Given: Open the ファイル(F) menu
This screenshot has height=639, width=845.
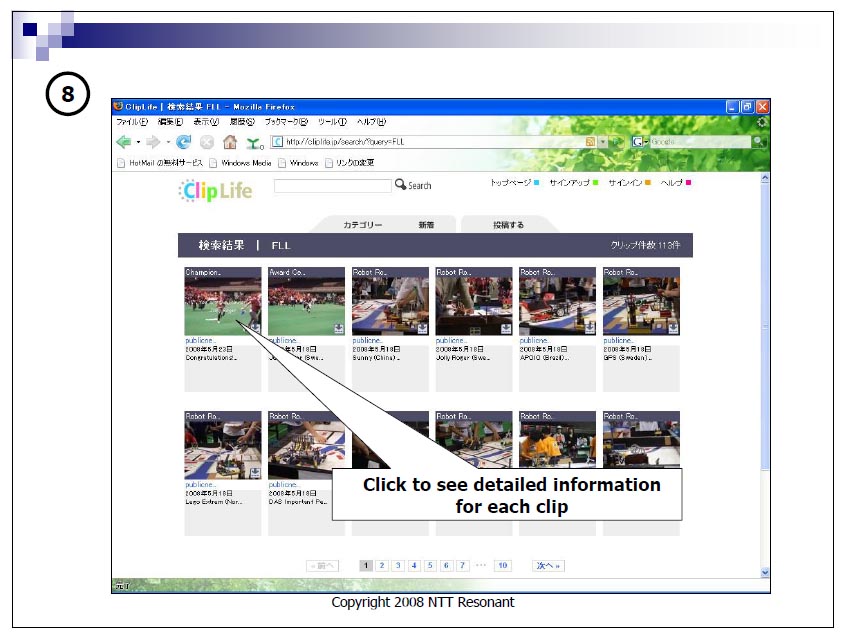Looking at the screenshot, I should 132,122.
